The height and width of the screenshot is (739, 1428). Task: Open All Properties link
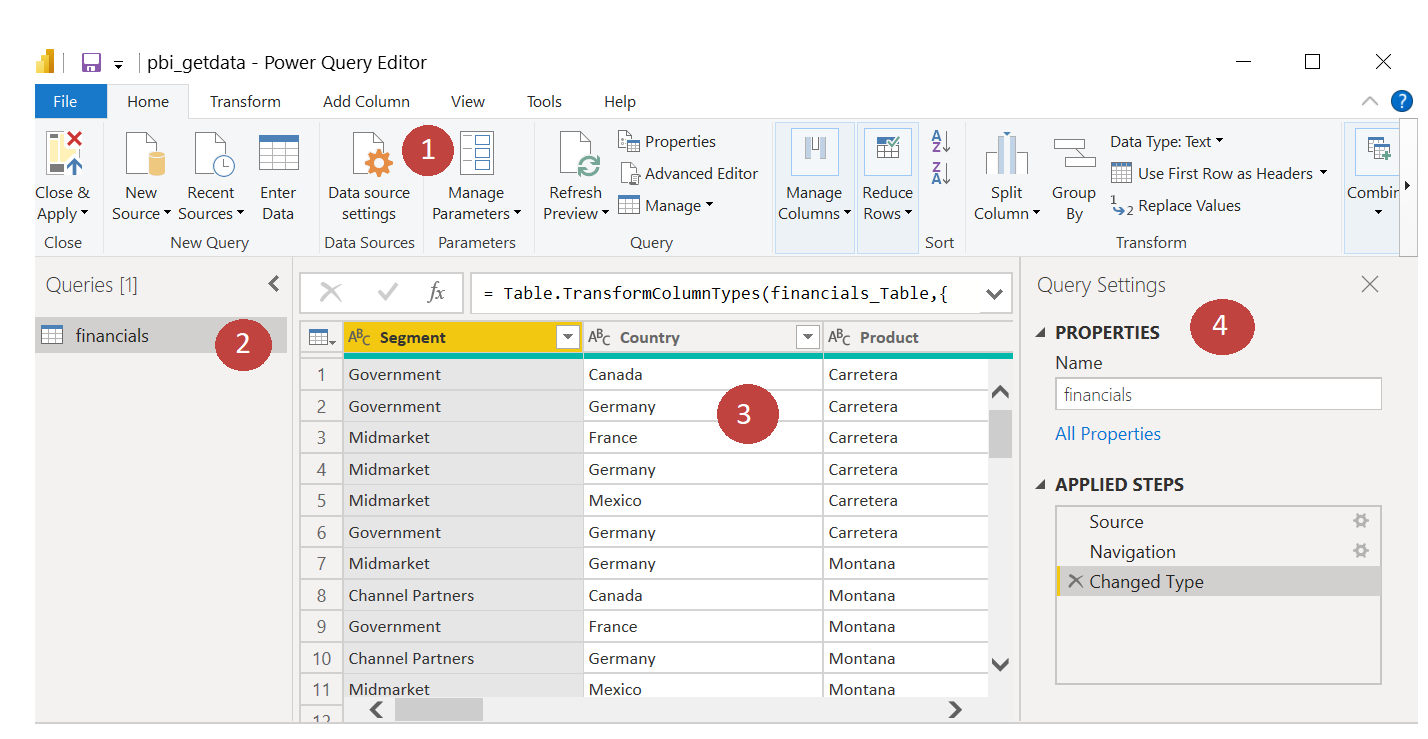click(x=1107, y=433)
